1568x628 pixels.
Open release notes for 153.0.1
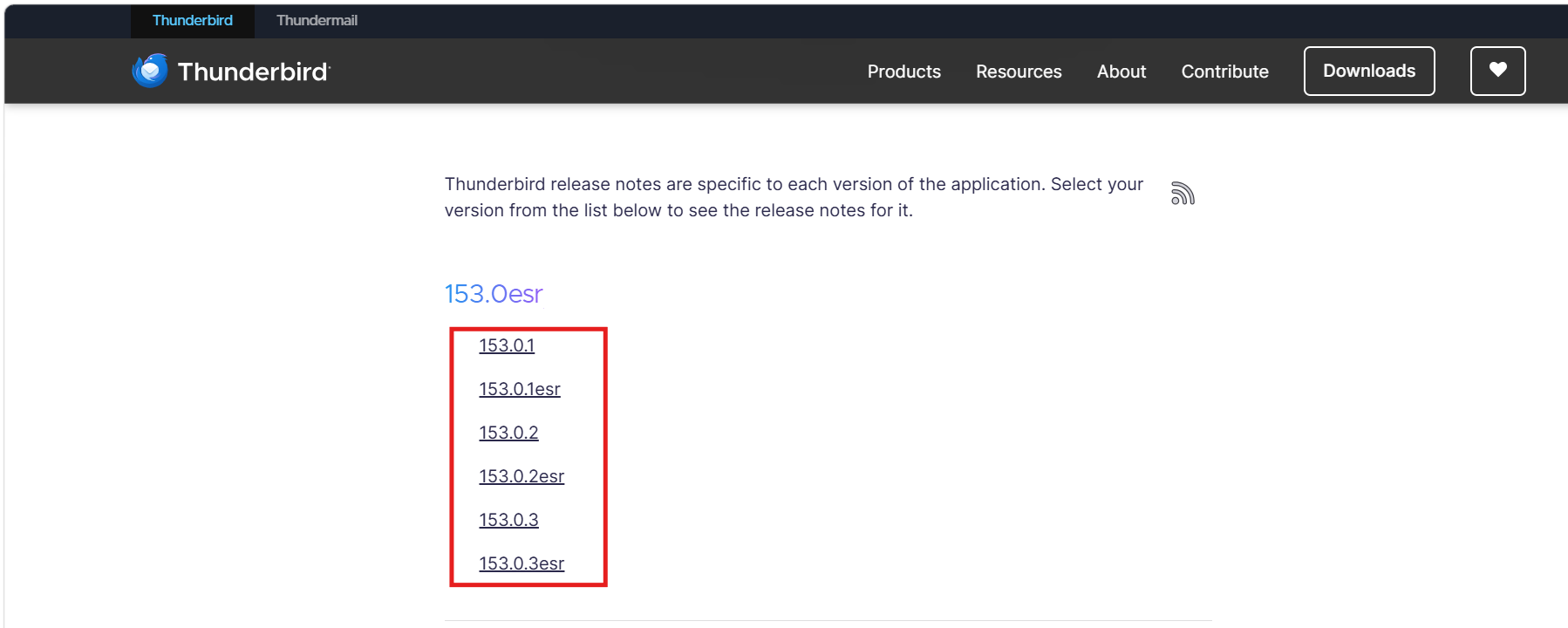pos(507,345)
